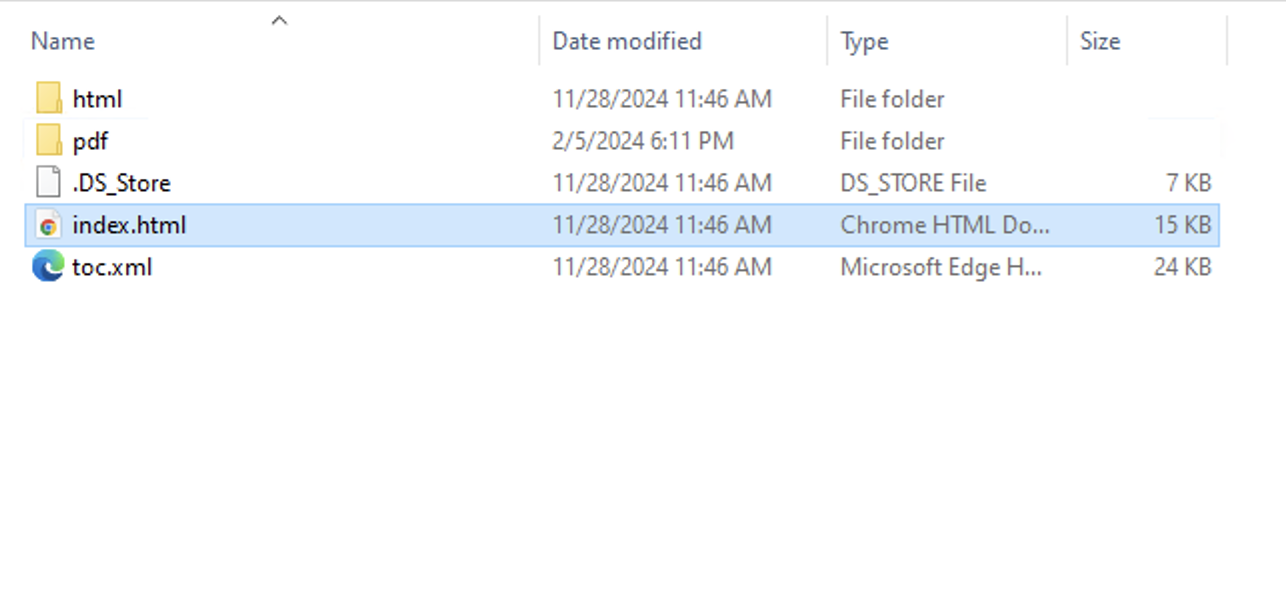
Task: Sort files by the Size column
Action: (x=1100, y=40)
